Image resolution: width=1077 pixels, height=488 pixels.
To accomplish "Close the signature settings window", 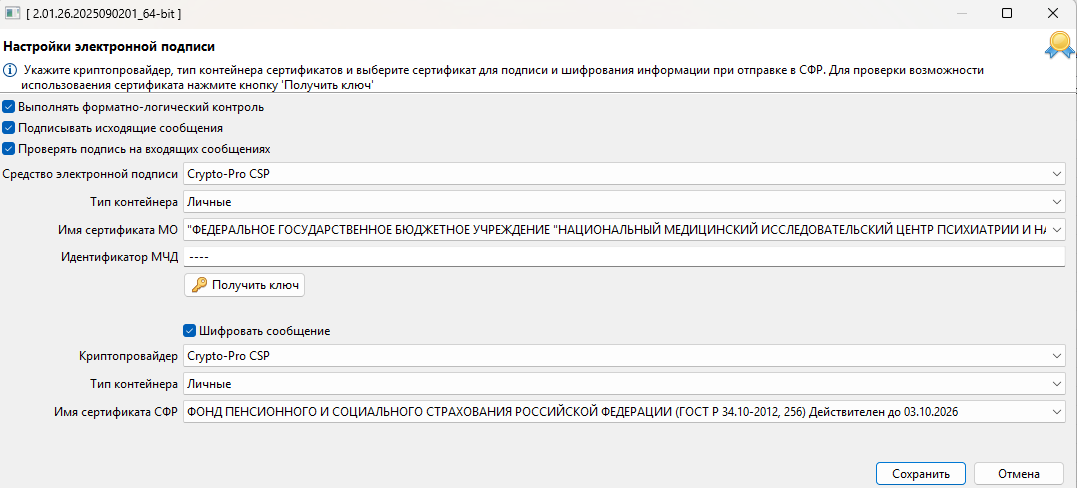I will coord(1052,13).
